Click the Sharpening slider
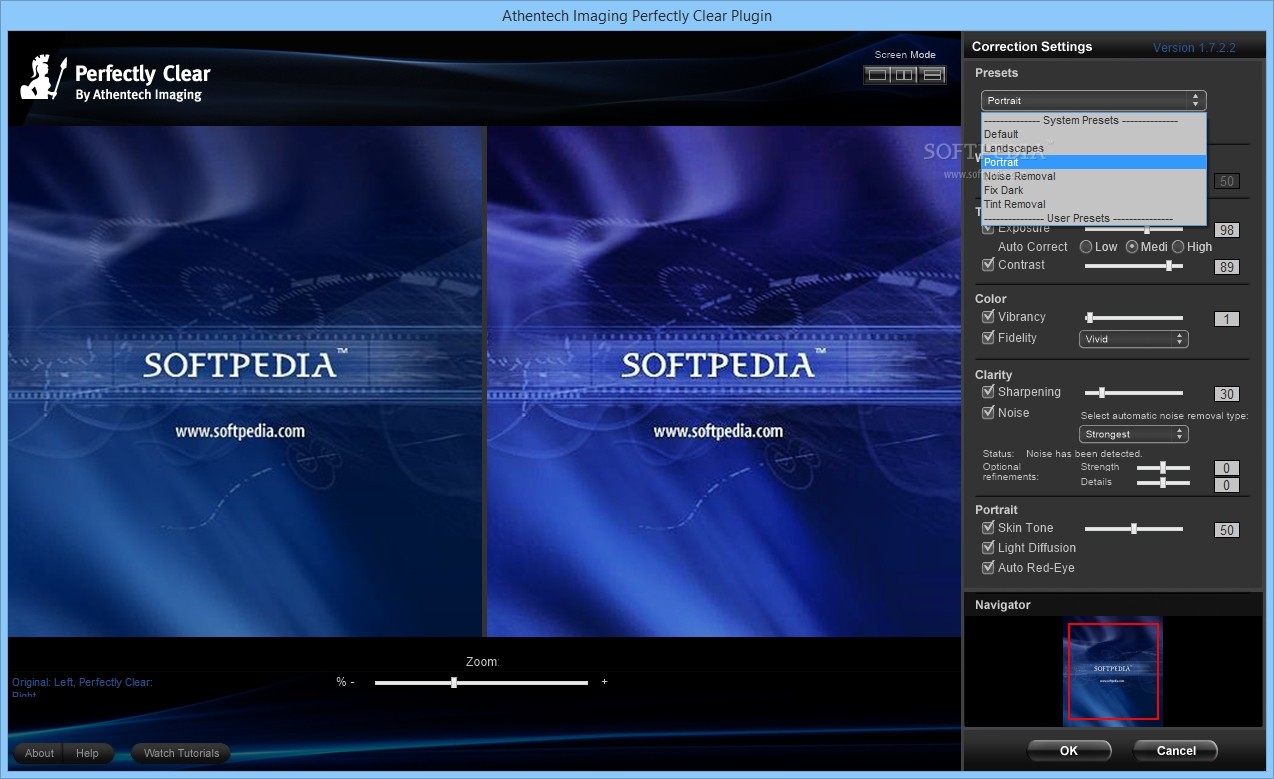Screen dimensions: 1274x779 1134,393
